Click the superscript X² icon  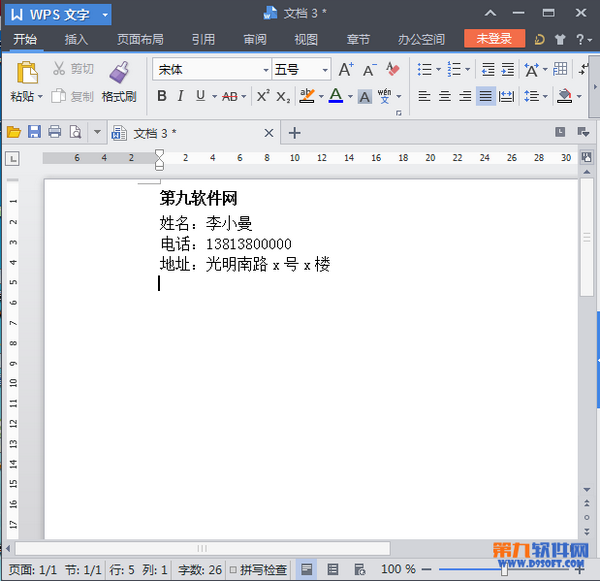click(x=263, y=96)
